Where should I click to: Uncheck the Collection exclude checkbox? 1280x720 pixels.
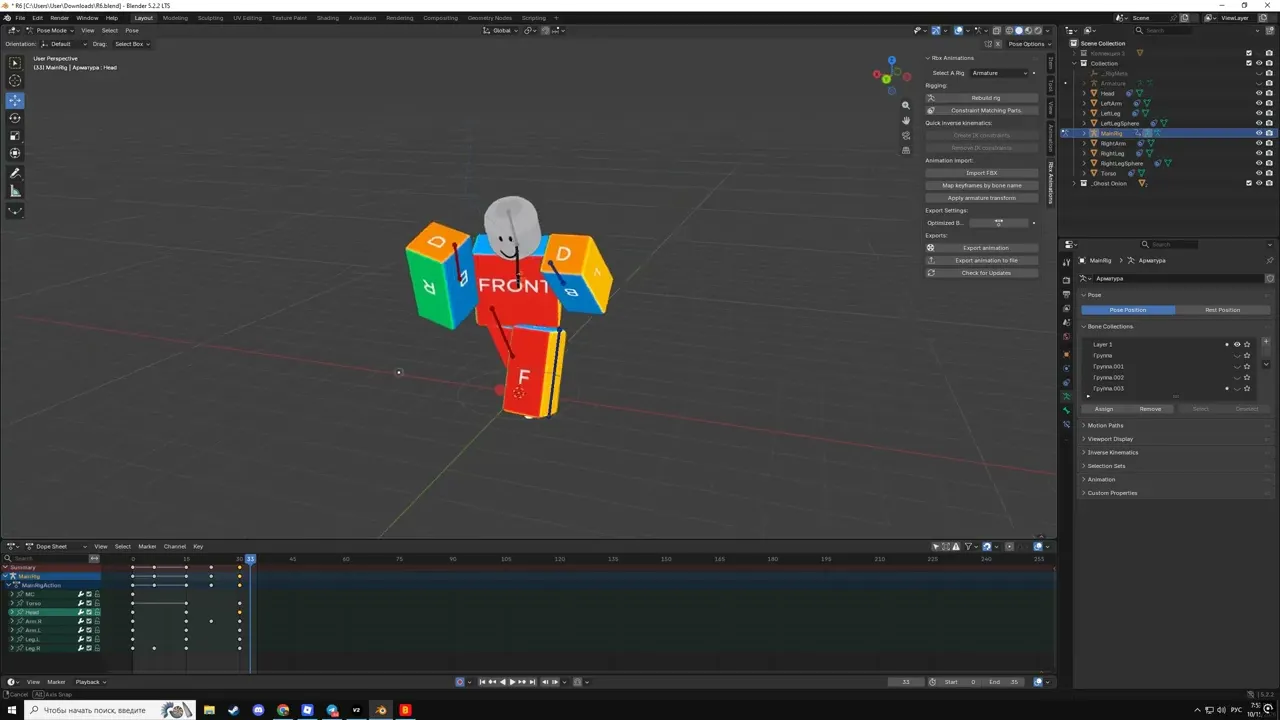[1248, 63]
